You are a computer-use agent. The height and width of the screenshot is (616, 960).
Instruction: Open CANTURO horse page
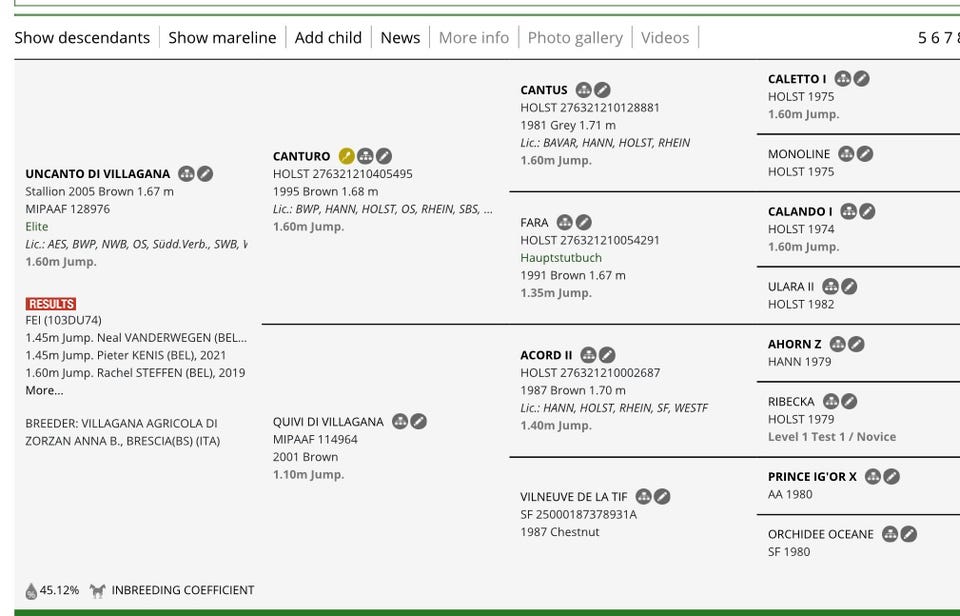[301, 156]
